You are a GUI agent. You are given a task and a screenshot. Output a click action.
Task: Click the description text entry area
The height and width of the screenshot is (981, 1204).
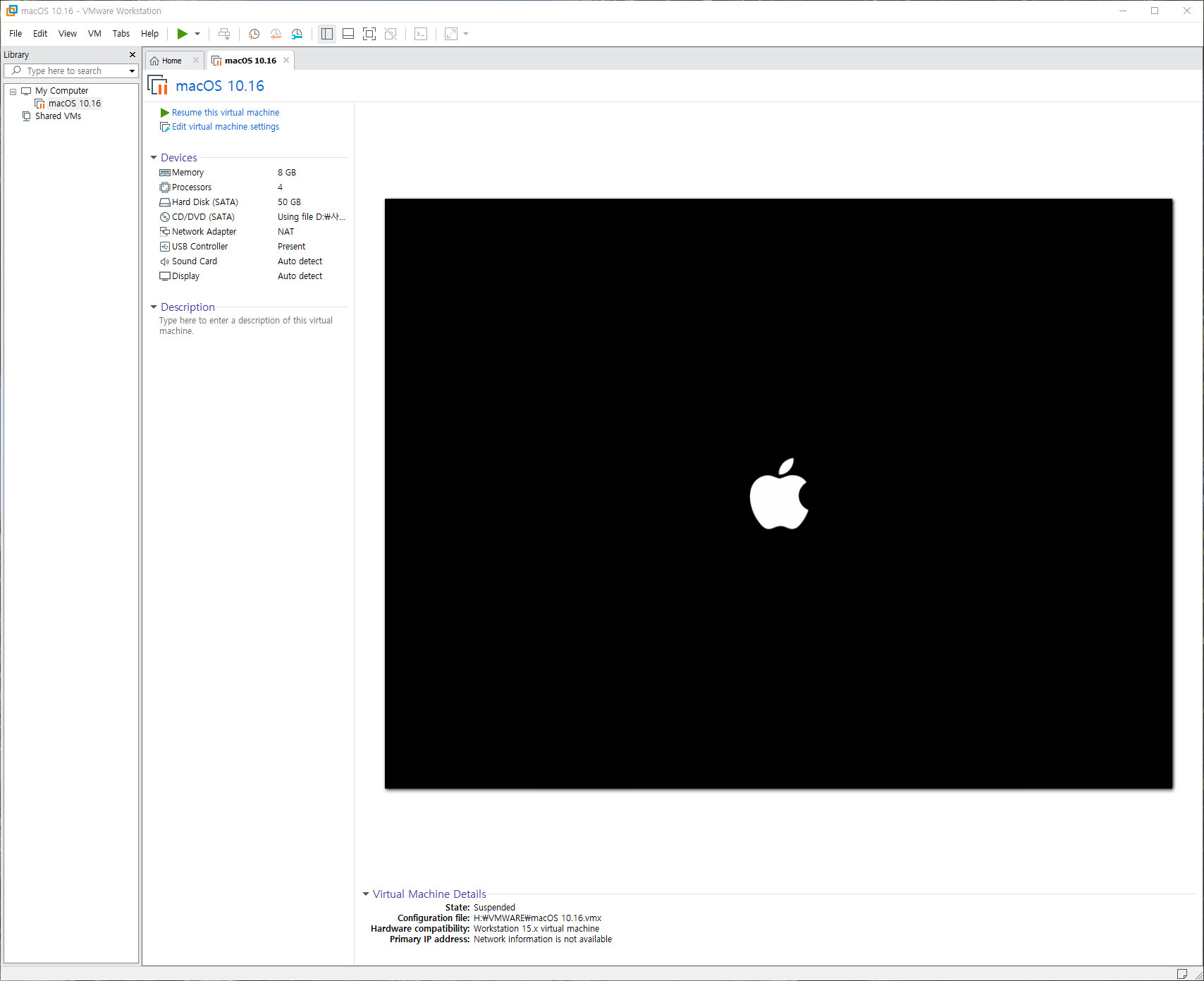(247, 326)
